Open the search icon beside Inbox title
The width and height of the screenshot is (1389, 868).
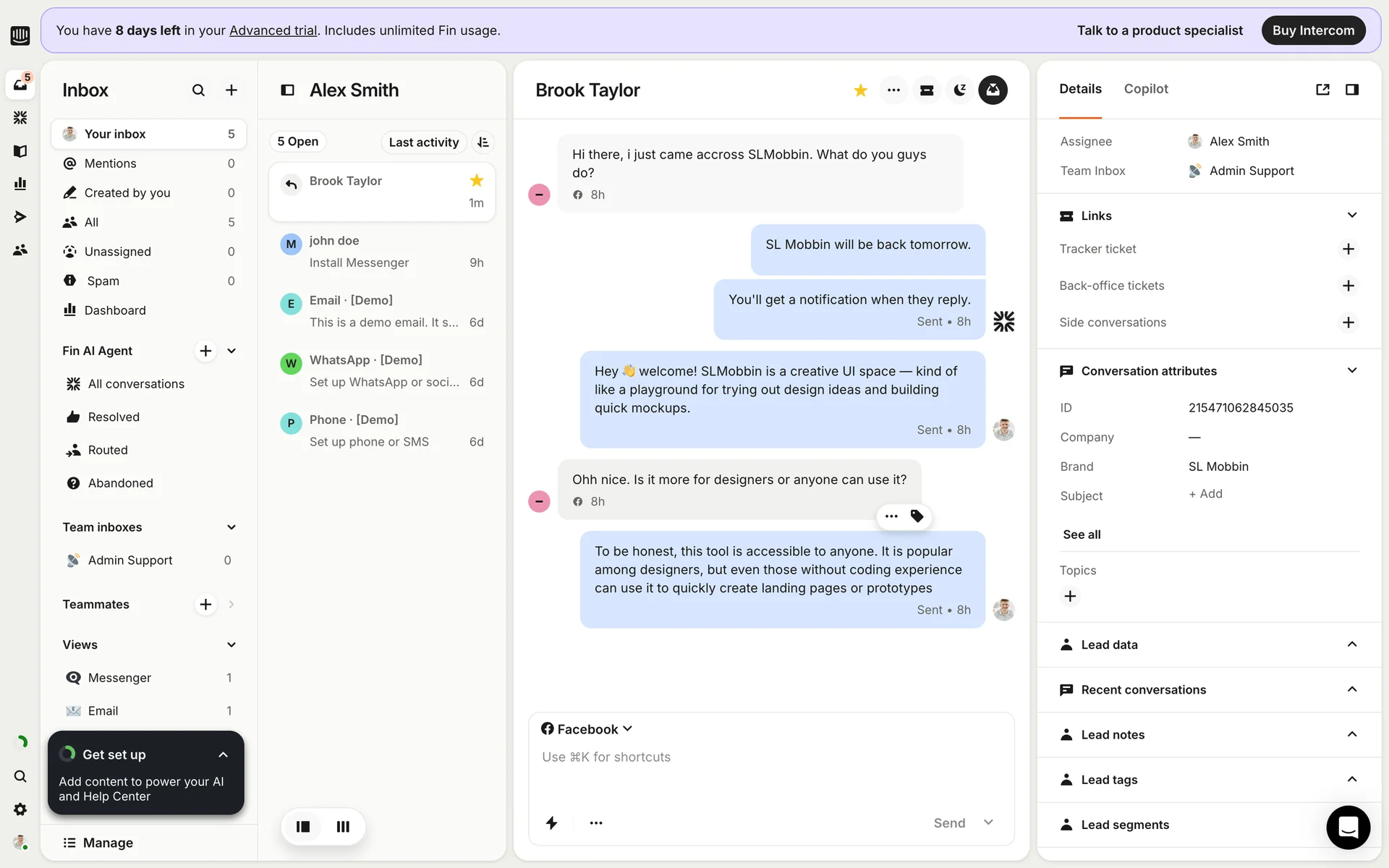point(198,90)
